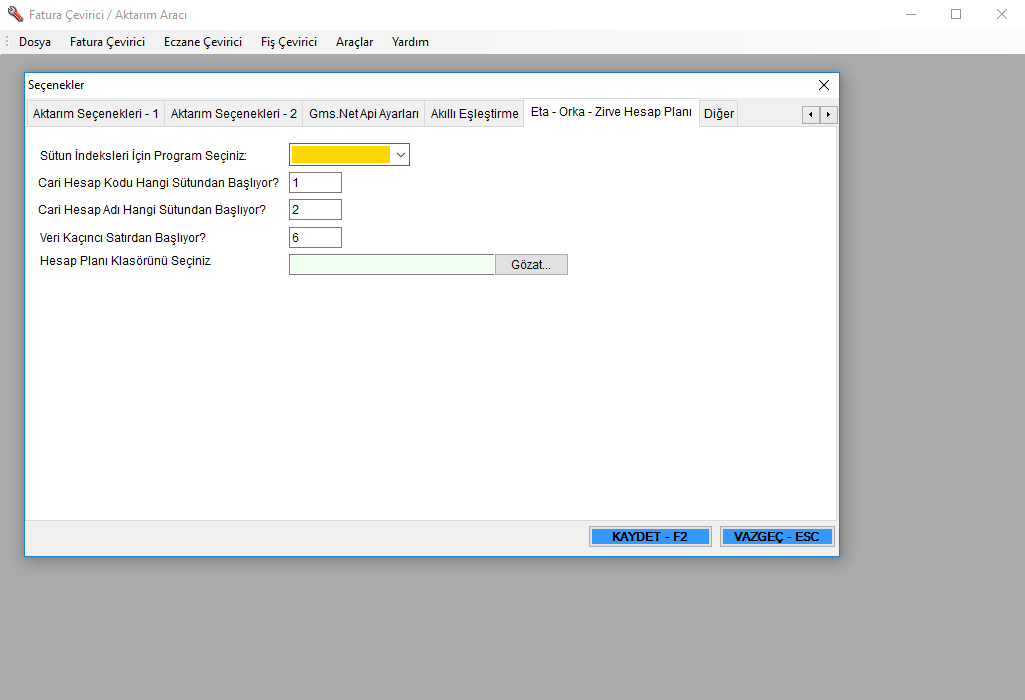Open the Gms.Net Api Ayarları tab
Screen dimensions: 1025x700
pos(363,114)
